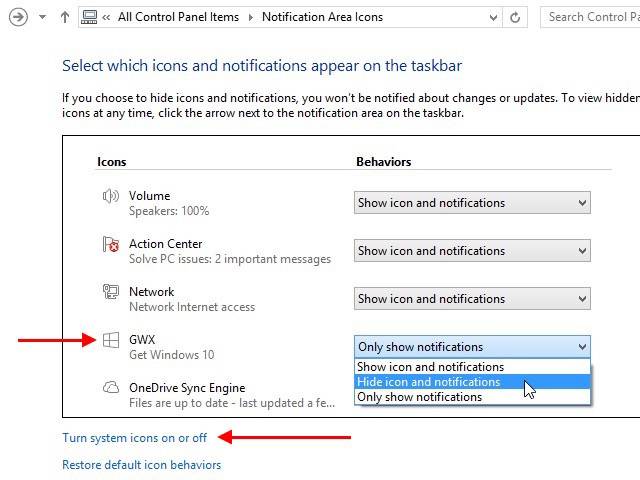Click 'Network Internet access' text
640x480 pixels.
(x=192, y=307)
